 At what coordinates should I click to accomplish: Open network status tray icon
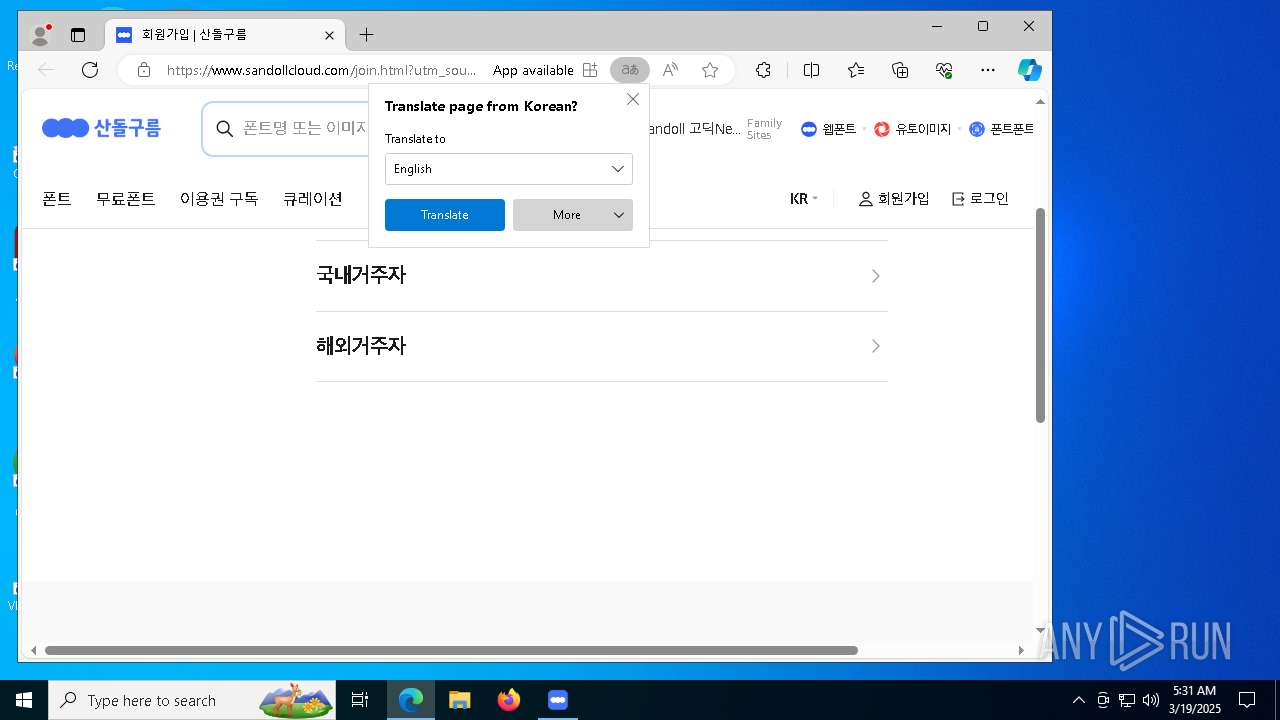point(1127,700)
